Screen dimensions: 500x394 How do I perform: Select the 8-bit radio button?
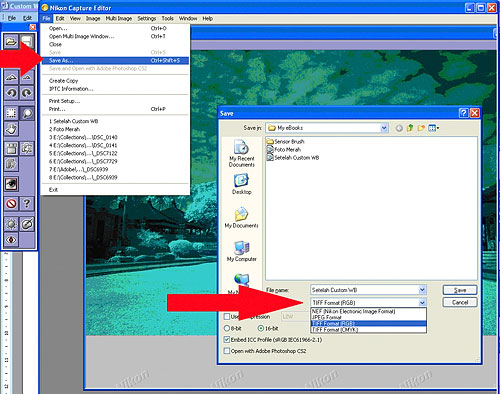click(x=227, y=328)
